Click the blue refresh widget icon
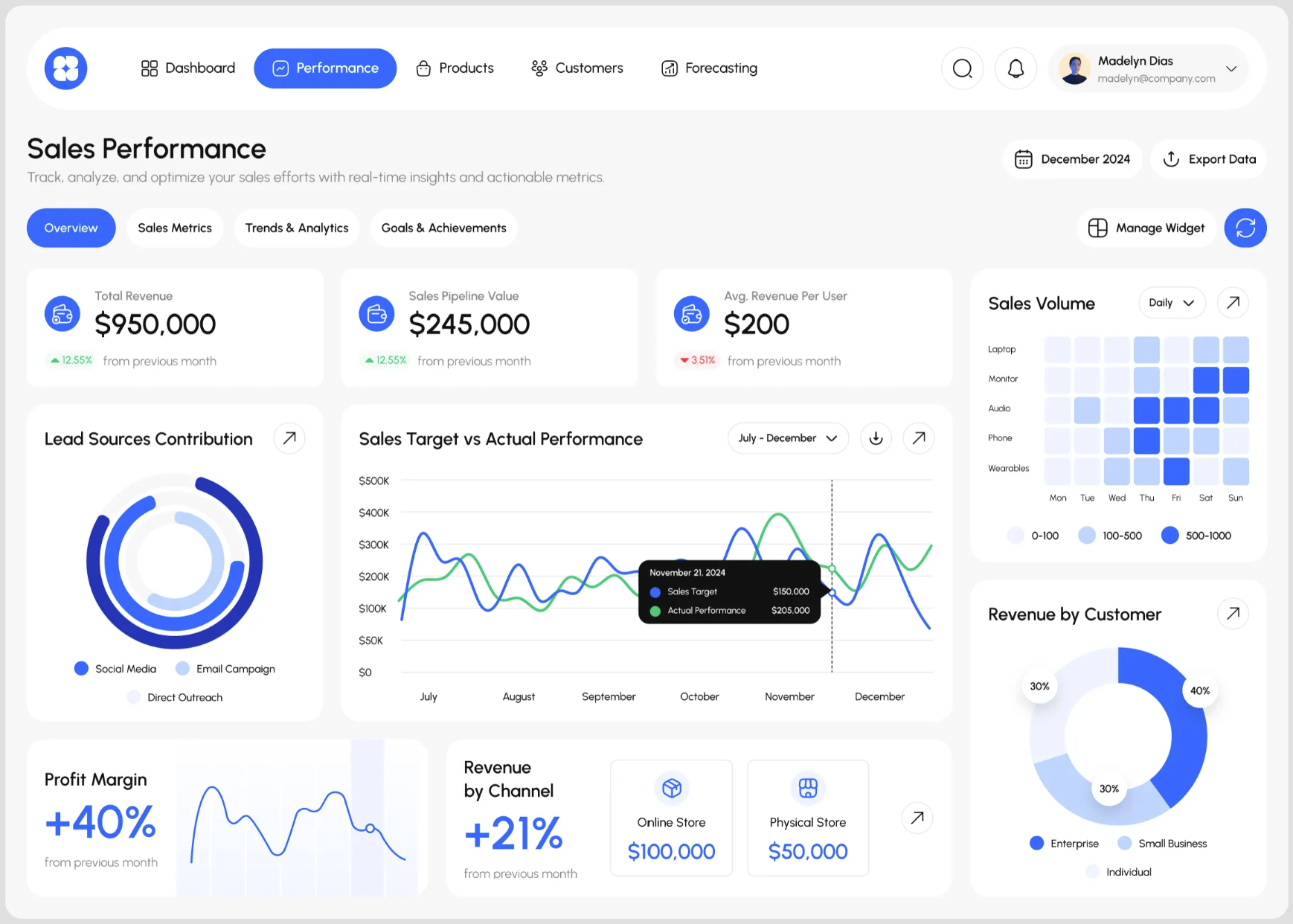The width and height of the screenshot is (1293, 924). click(1245, 228)
